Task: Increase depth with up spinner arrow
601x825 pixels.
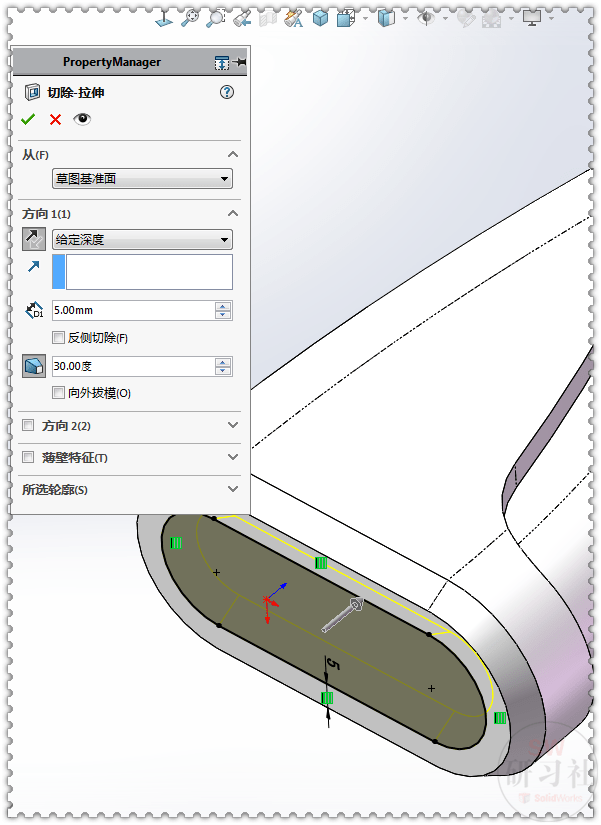Action: 223,306
